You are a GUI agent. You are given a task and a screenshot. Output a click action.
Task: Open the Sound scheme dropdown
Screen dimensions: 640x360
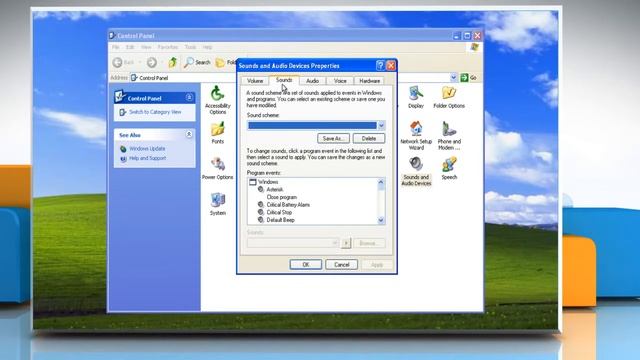click(x=381, y=125)
